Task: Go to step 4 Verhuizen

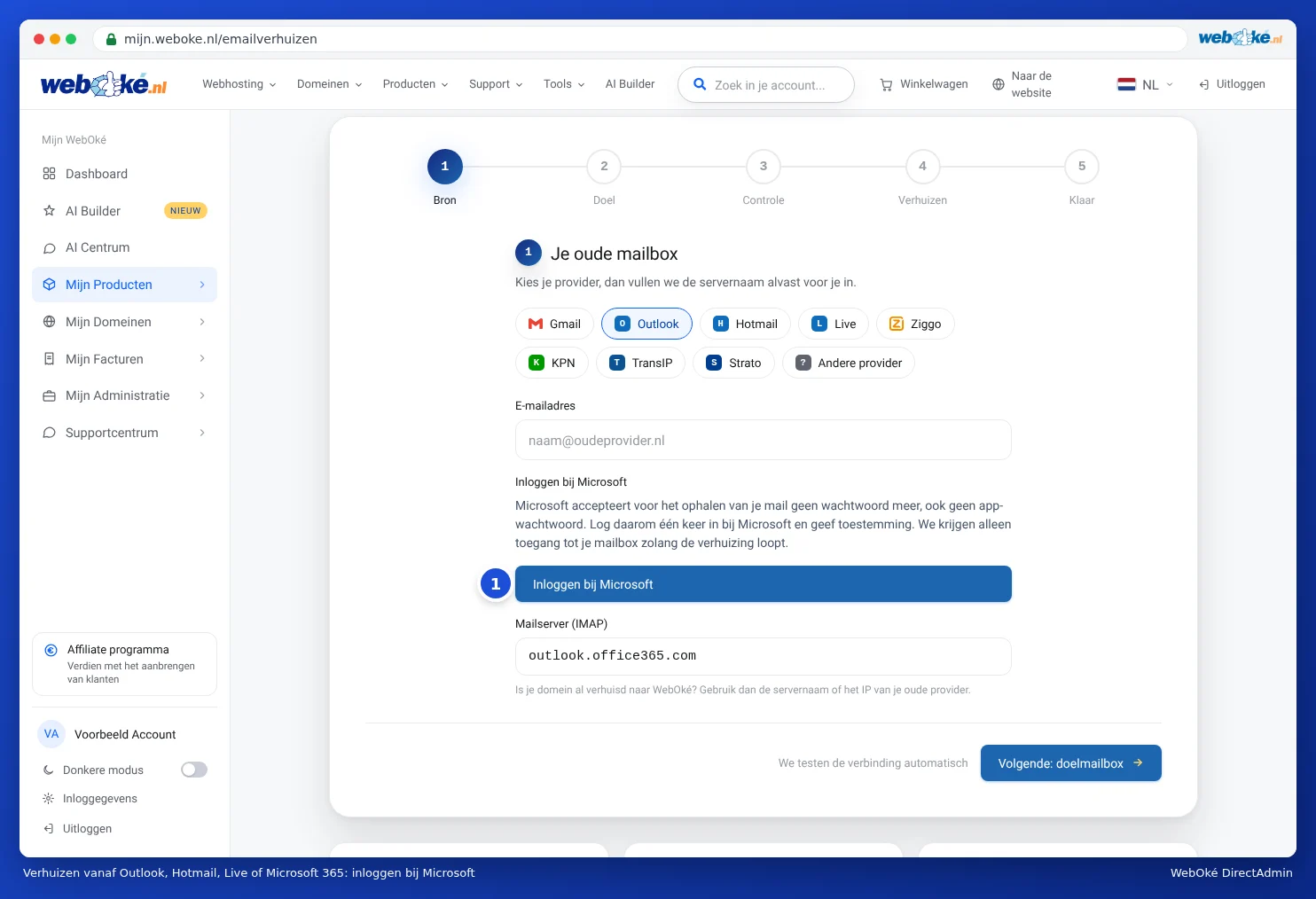Action: point(922,167)
